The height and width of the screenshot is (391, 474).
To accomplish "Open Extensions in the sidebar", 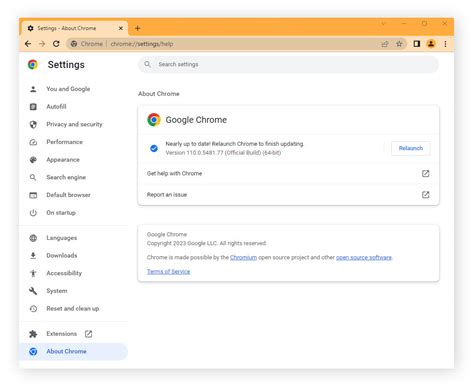I will click(61, 334).
